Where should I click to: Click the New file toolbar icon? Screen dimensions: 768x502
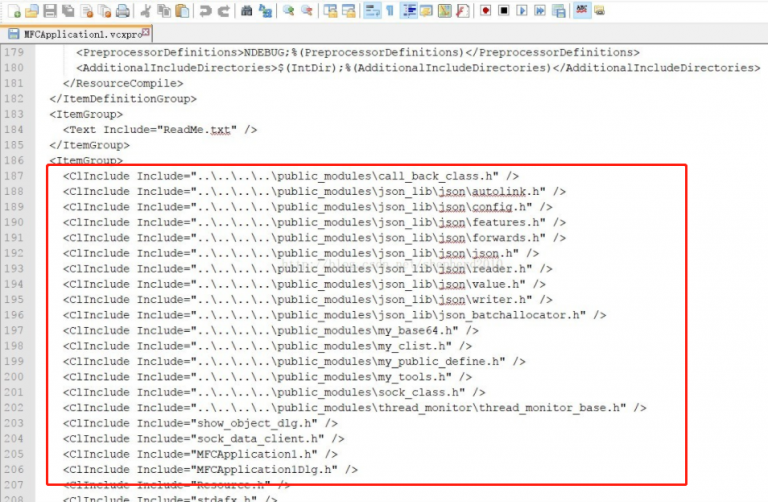pyautogui.click(x=13, y=11)
